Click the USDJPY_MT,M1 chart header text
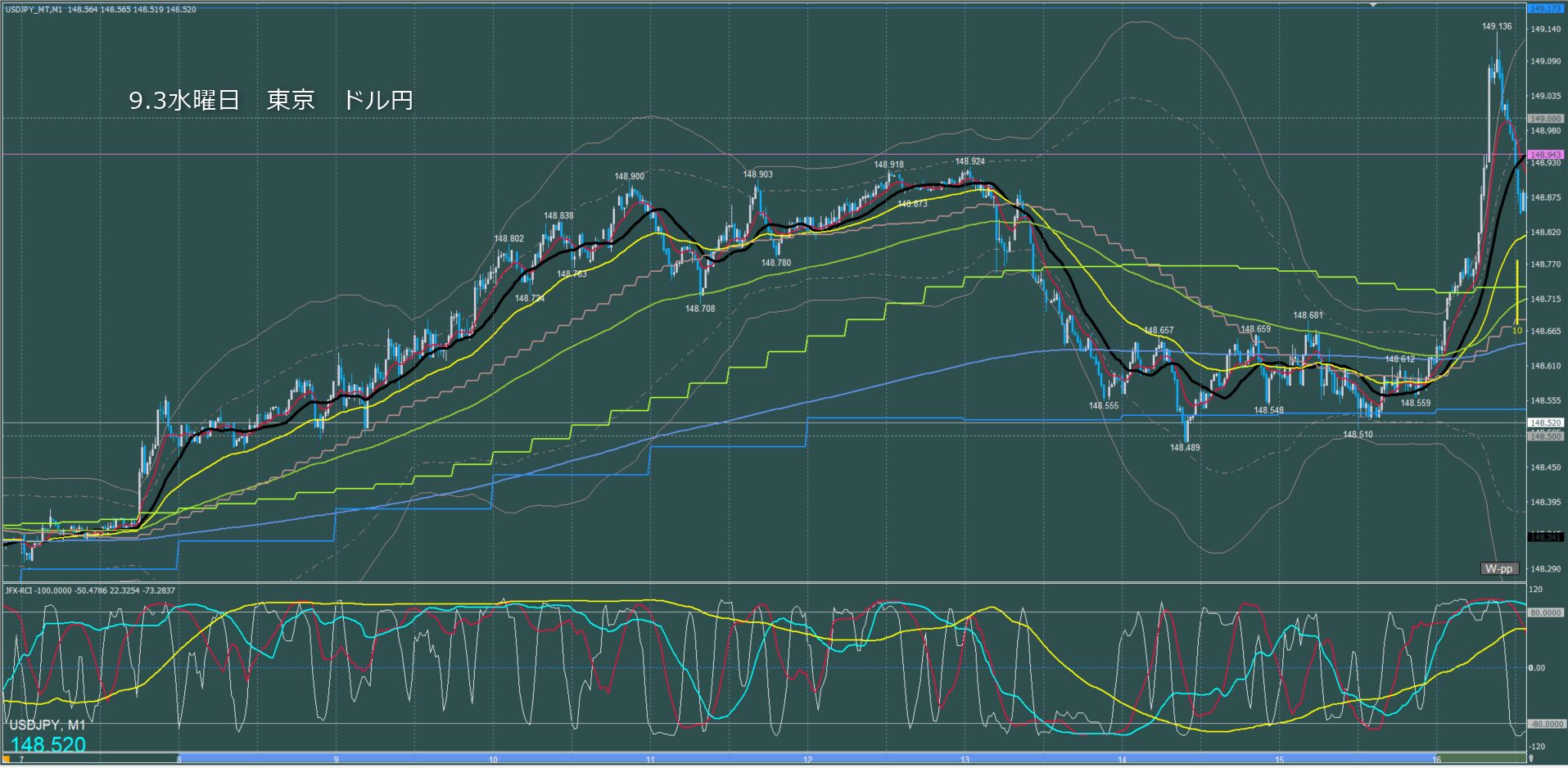Viewport: 1568px width, 768px height. click(33, 9)
